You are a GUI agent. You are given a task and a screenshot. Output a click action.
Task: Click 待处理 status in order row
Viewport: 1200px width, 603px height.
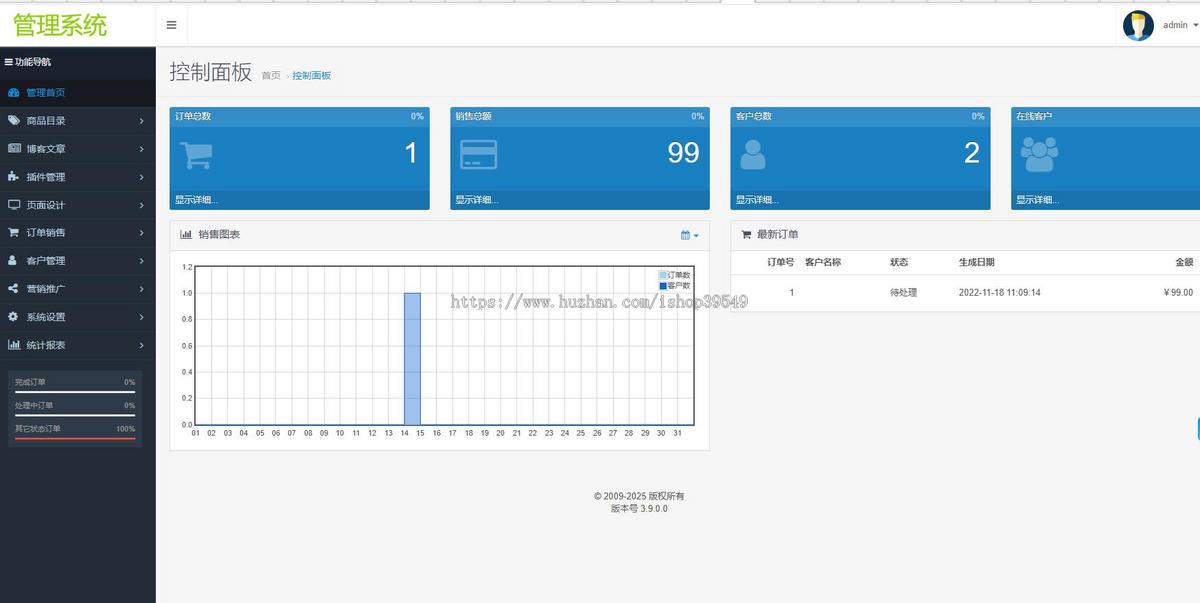pyautogui.click(x=903, y=293)
